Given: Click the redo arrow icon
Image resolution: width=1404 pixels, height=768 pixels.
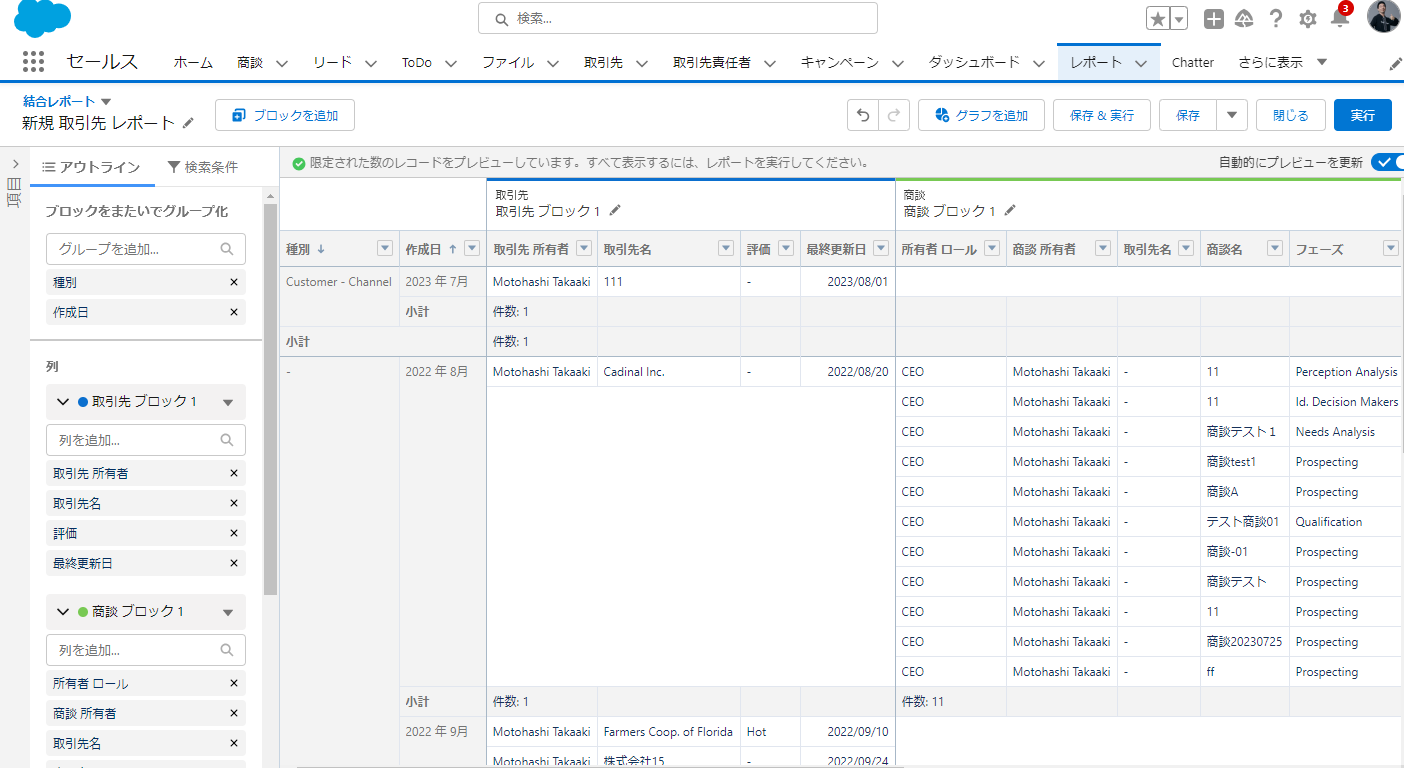Looking at the screenshot, I should (x=893, y=114).
